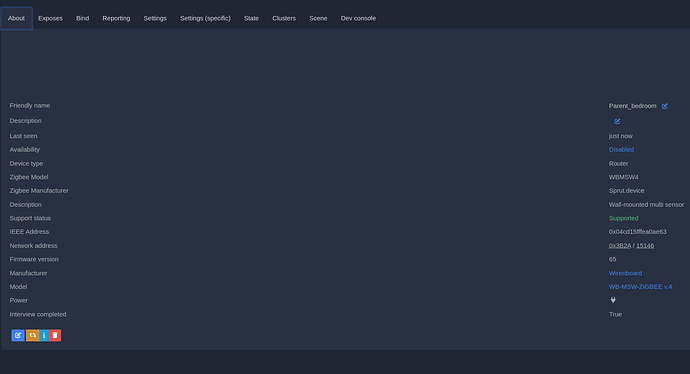Image resolution: width=690 pixels, height=374 pixels.
Task: Open the Wirenboard manufacturer link
Action: click(x=625, y=273)
